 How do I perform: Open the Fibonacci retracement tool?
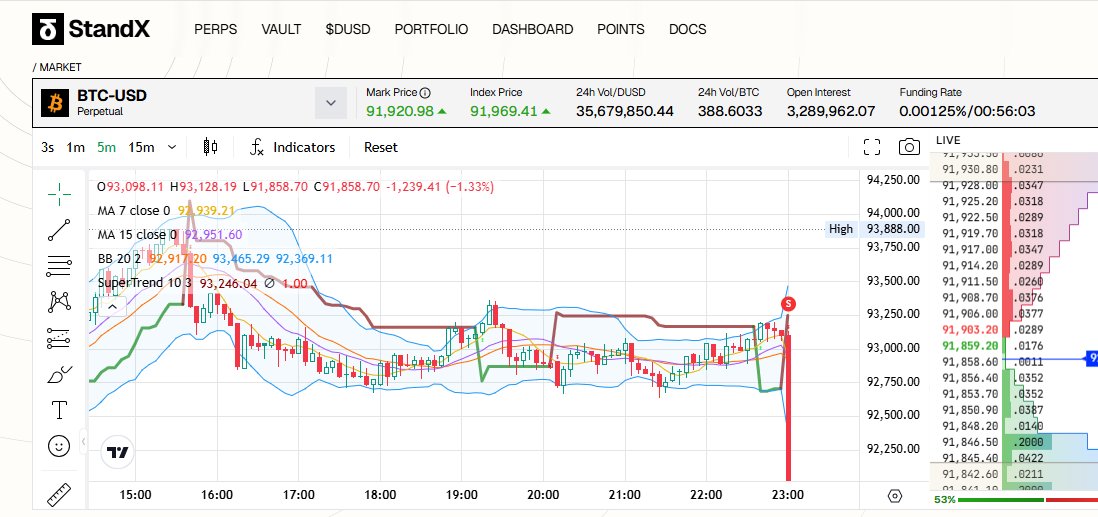pos(60,266)
